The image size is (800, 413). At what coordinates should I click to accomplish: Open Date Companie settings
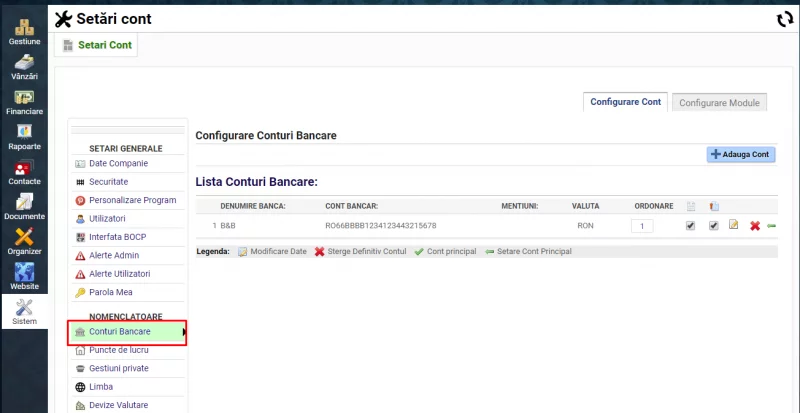(x=118, y=163)
